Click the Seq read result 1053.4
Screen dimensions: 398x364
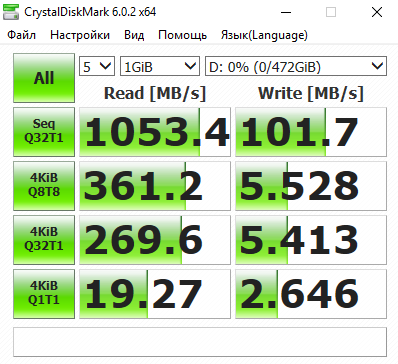155,132
